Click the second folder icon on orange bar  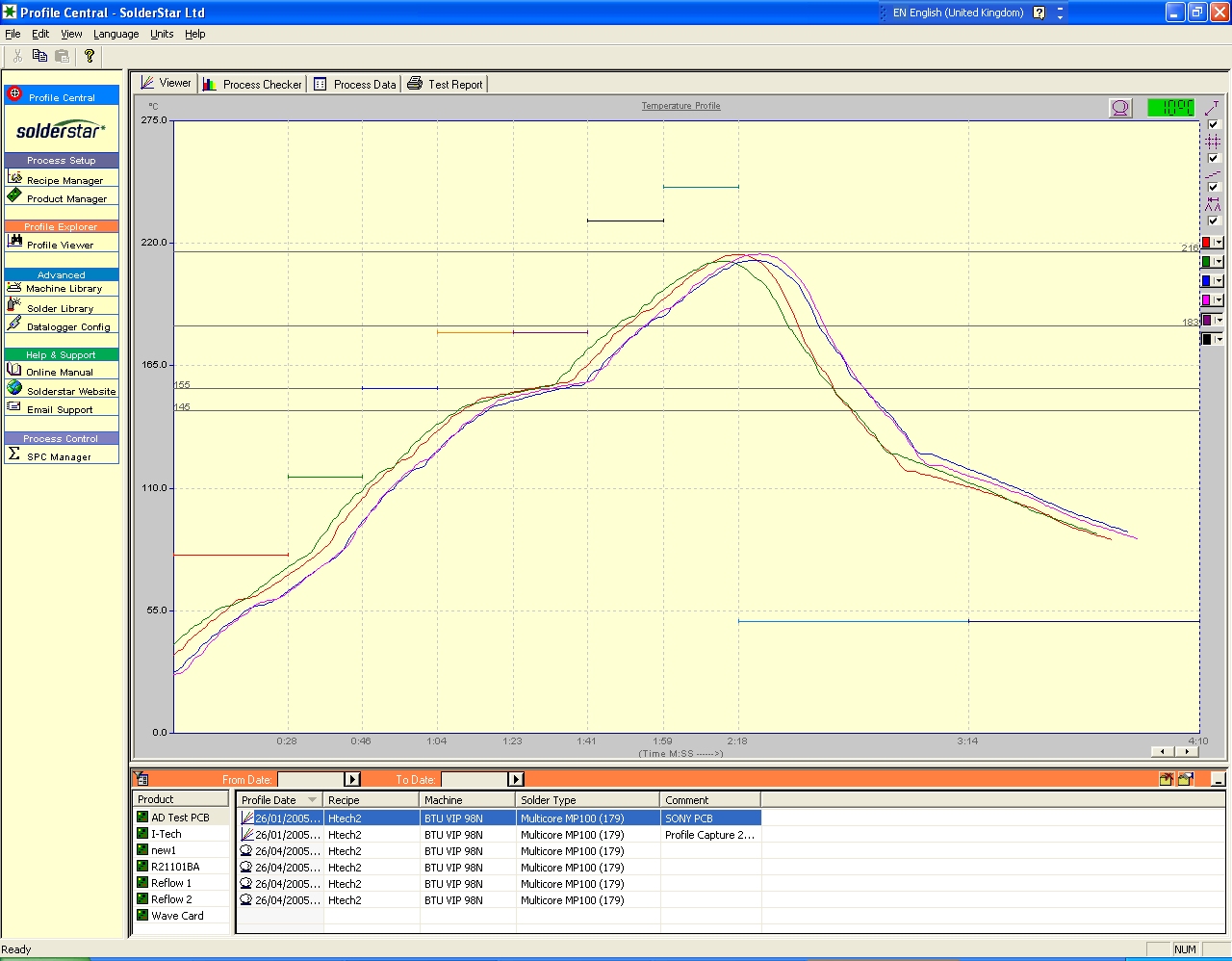(x=1185, y=779)
